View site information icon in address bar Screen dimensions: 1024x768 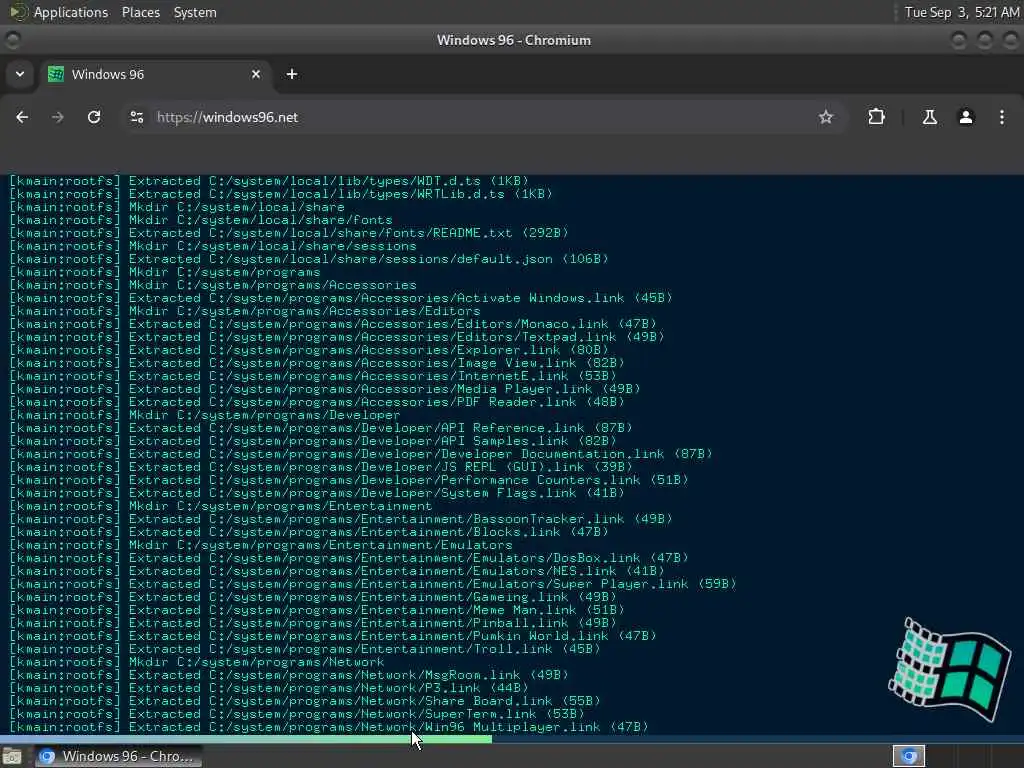(x=136, y=117)
